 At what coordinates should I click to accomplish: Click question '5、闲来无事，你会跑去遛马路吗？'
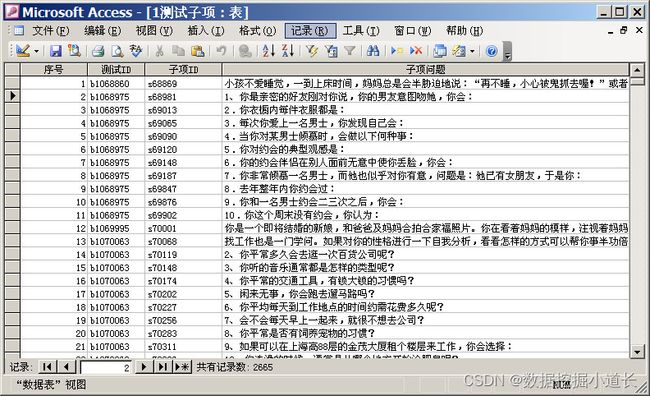click(300, 294)
